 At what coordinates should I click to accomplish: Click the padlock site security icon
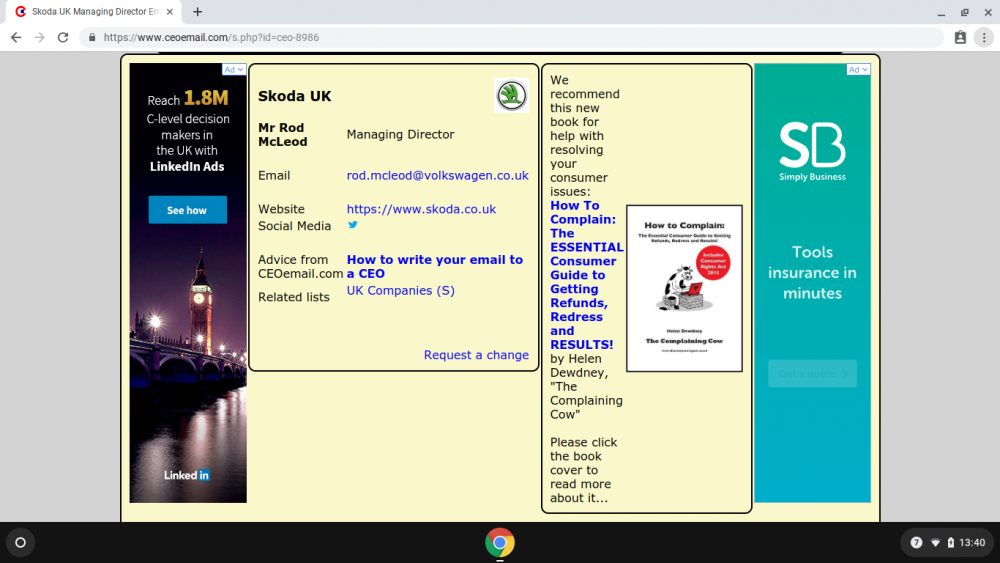(x=92, y=38)
